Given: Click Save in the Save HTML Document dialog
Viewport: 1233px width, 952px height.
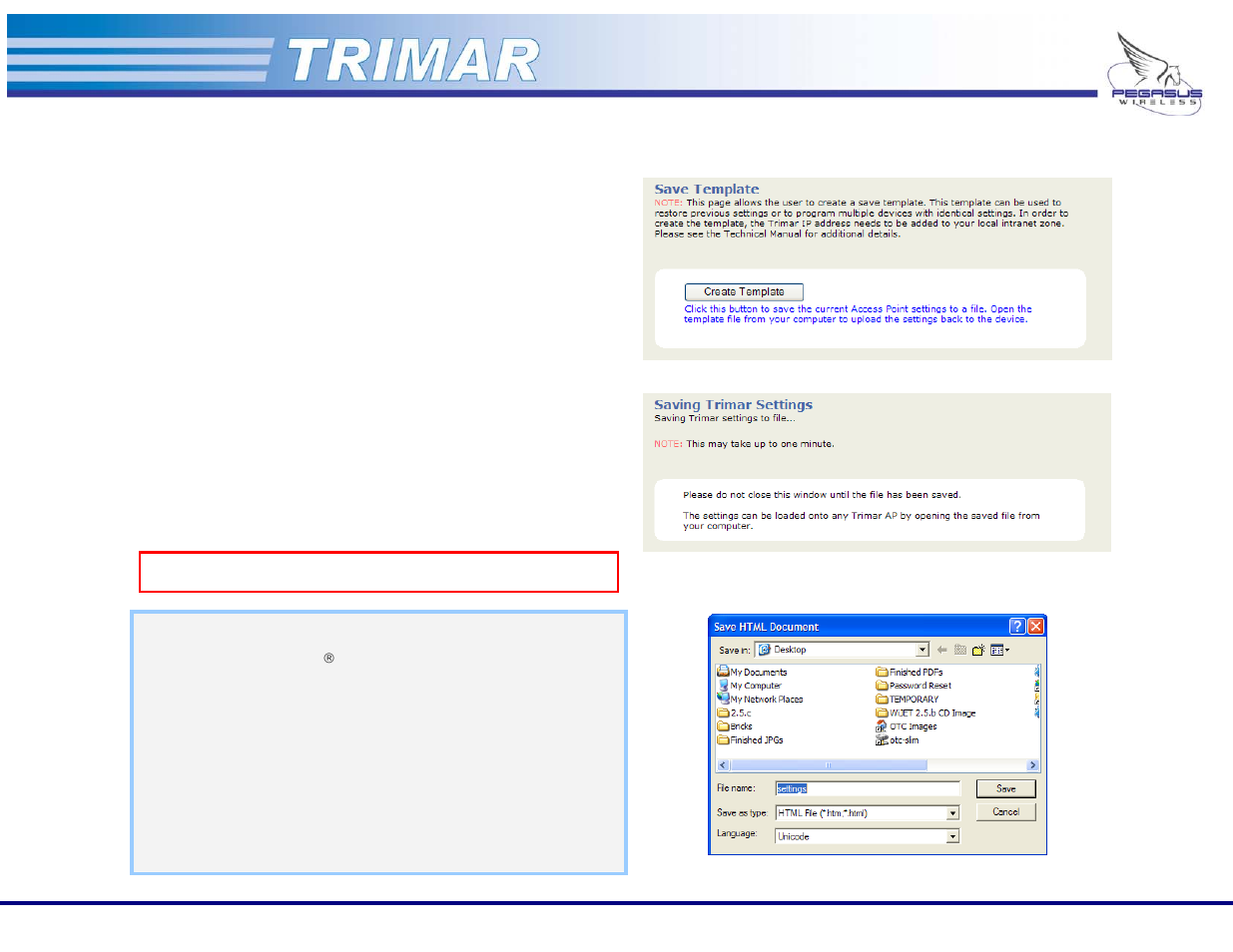Looking at the screenshot, I should pos(1005,788).
